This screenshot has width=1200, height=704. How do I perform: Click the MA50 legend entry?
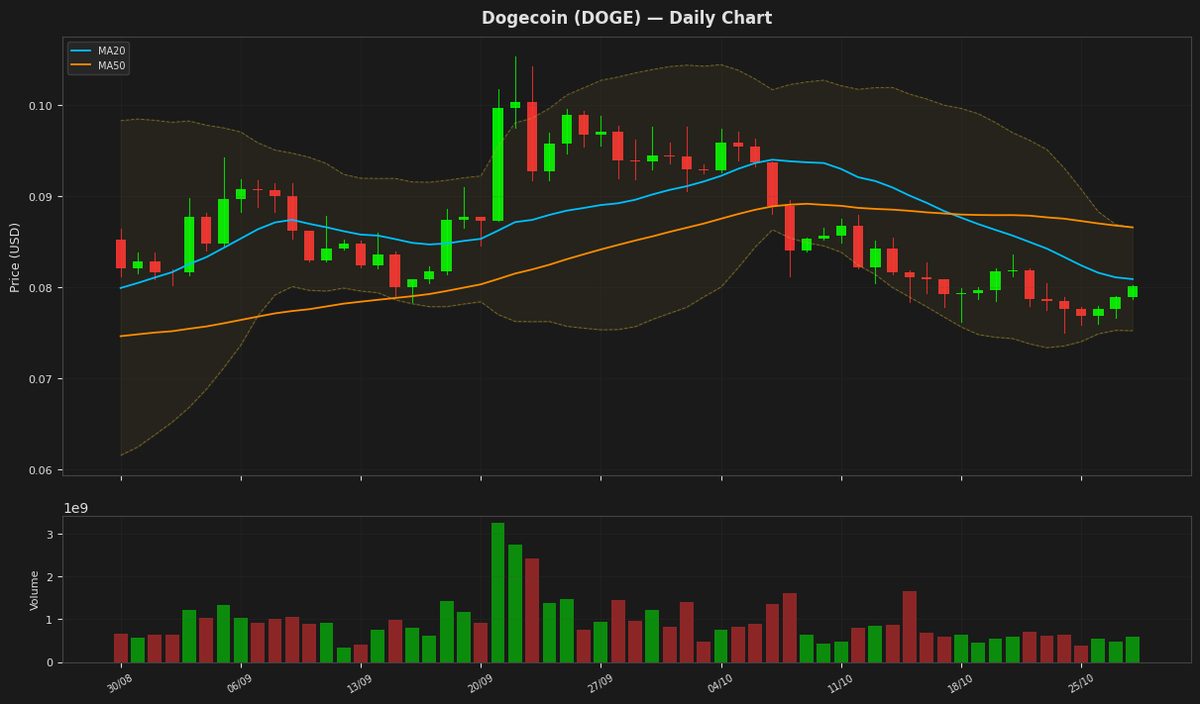coord(98,65)
